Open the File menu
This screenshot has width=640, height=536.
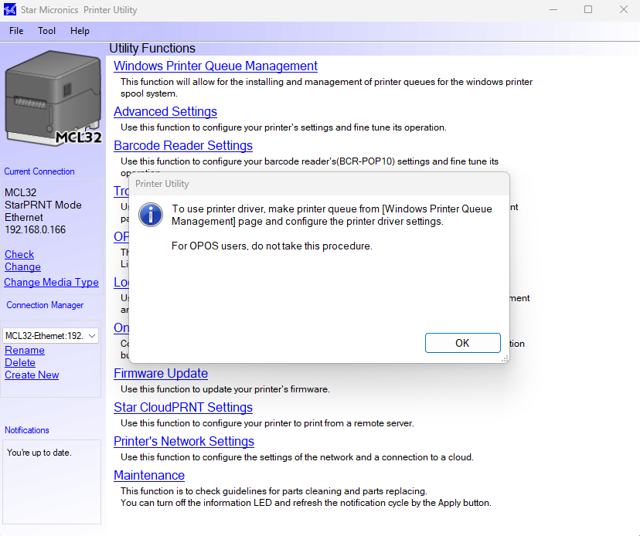[16, 31]
